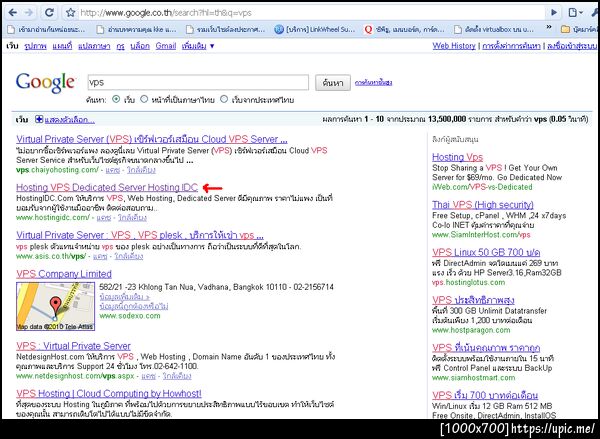Open the maps link in Google's top bar
The height and width of the screenshot is (439, 600).
(62, 46)
